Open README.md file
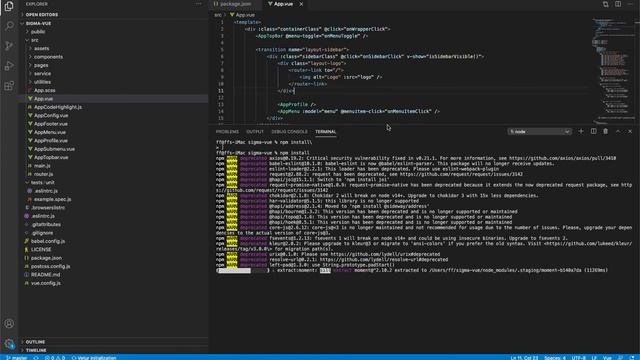This screenshot has height=360, width=640. coord(45,275)
